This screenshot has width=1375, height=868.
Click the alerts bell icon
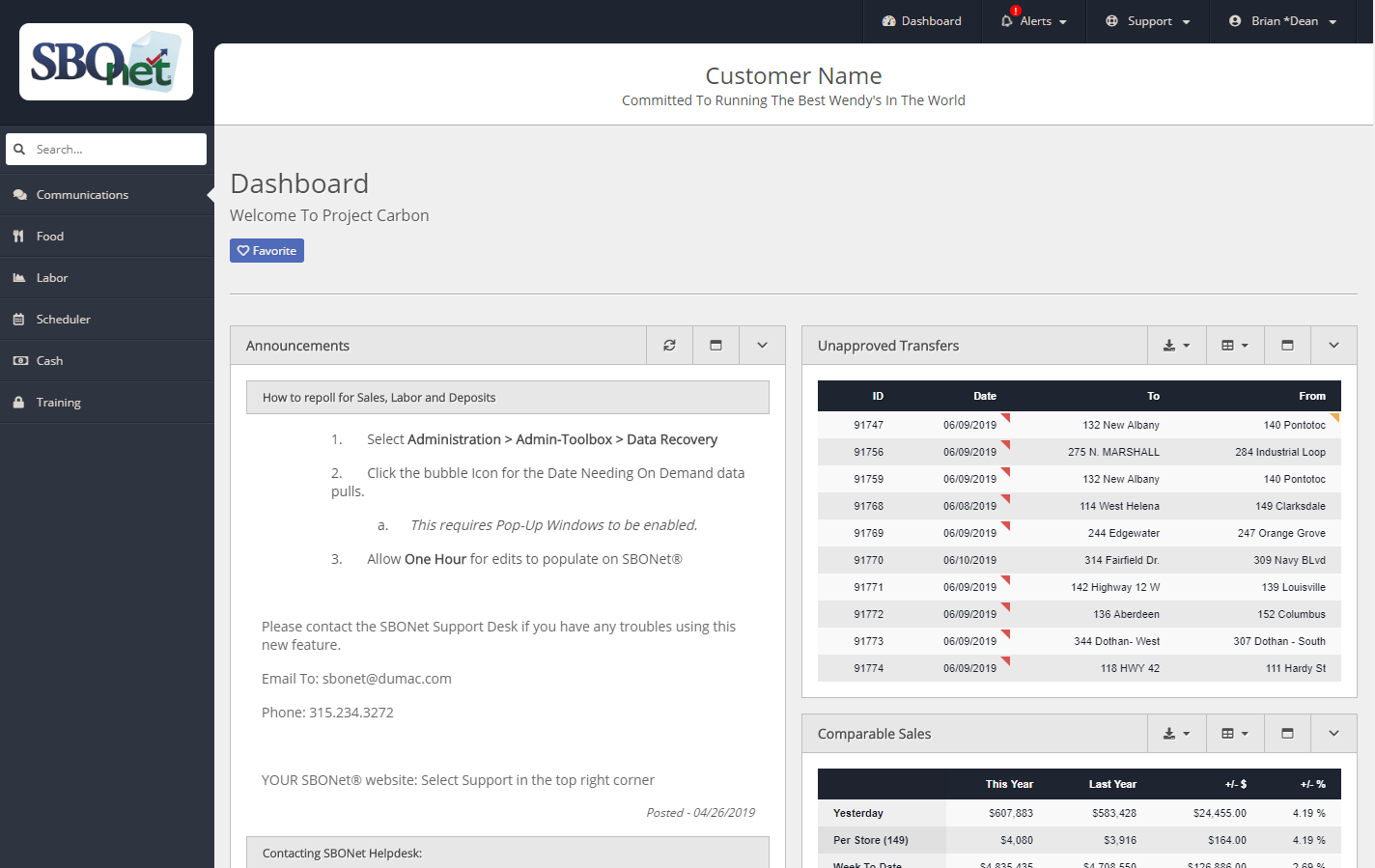coord(1007,20)
